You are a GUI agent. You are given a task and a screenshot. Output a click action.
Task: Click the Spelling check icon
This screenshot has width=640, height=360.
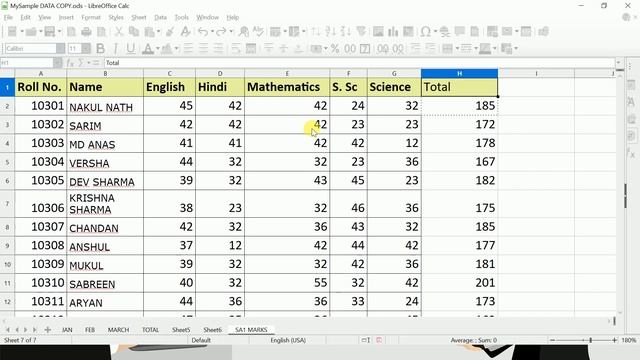tap(258, 31)
